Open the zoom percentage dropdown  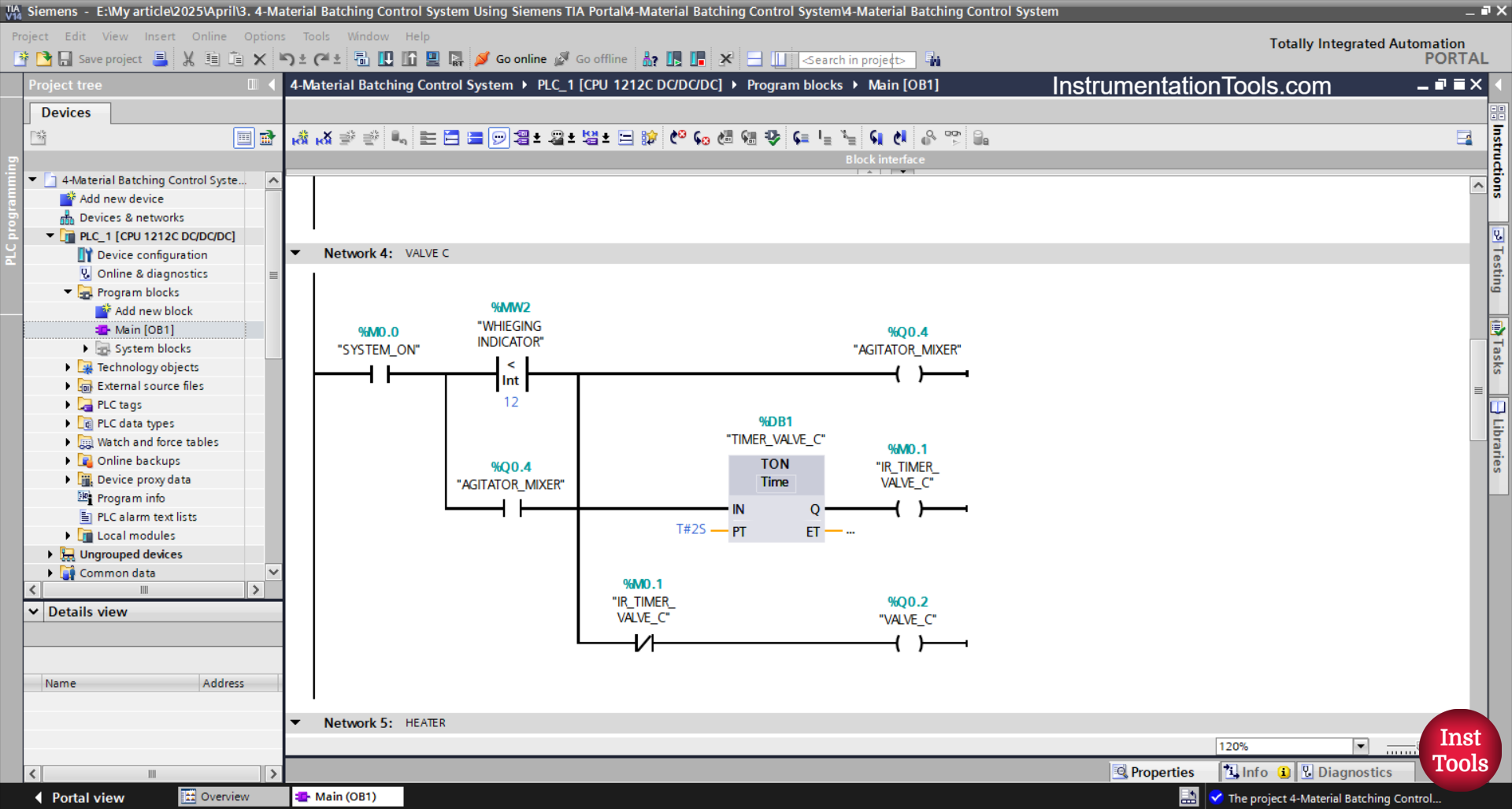[x=1360, y=745]
